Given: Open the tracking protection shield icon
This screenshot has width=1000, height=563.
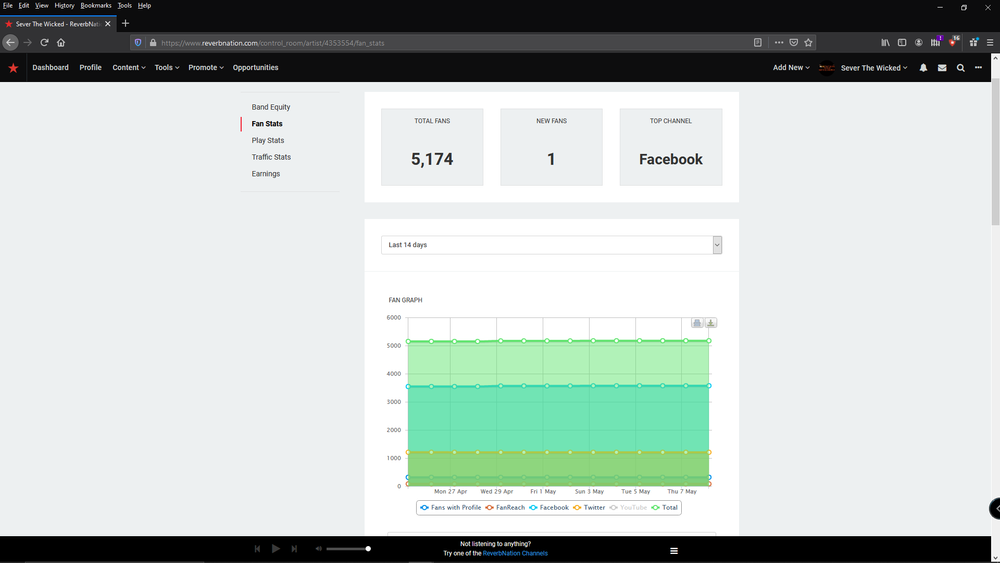Looking at the screenshot, I should tap(138, 43).
